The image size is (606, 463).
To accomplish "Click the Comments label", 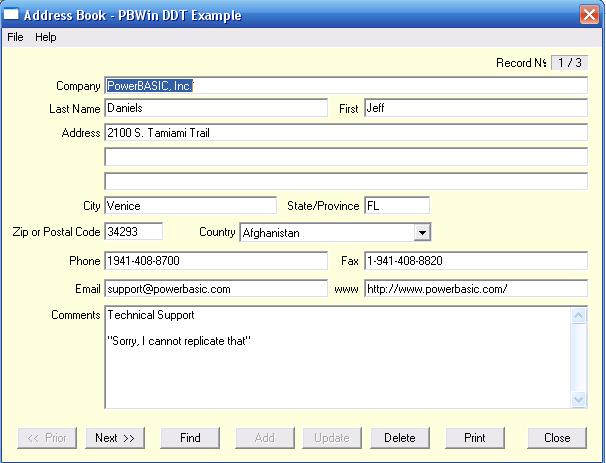I will [x=76, y=315].
